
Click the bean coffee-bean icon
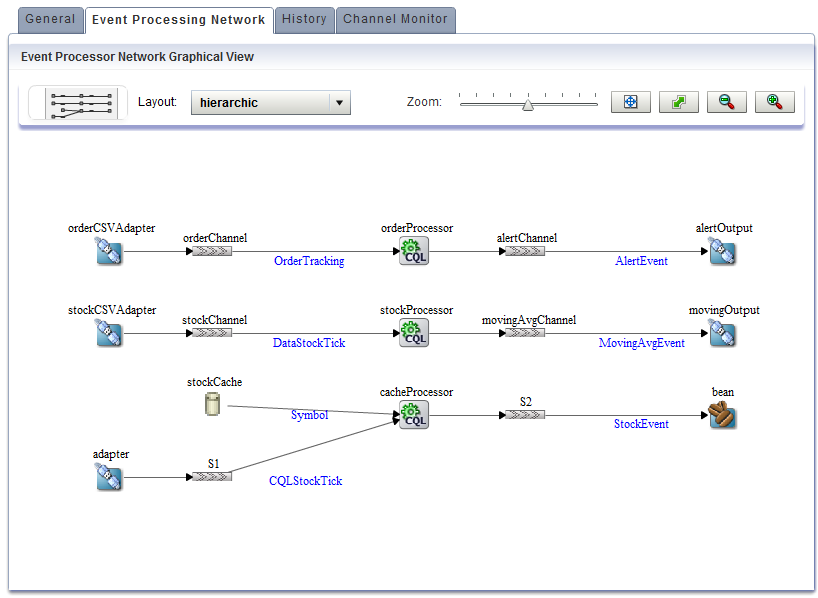(723, 415)
